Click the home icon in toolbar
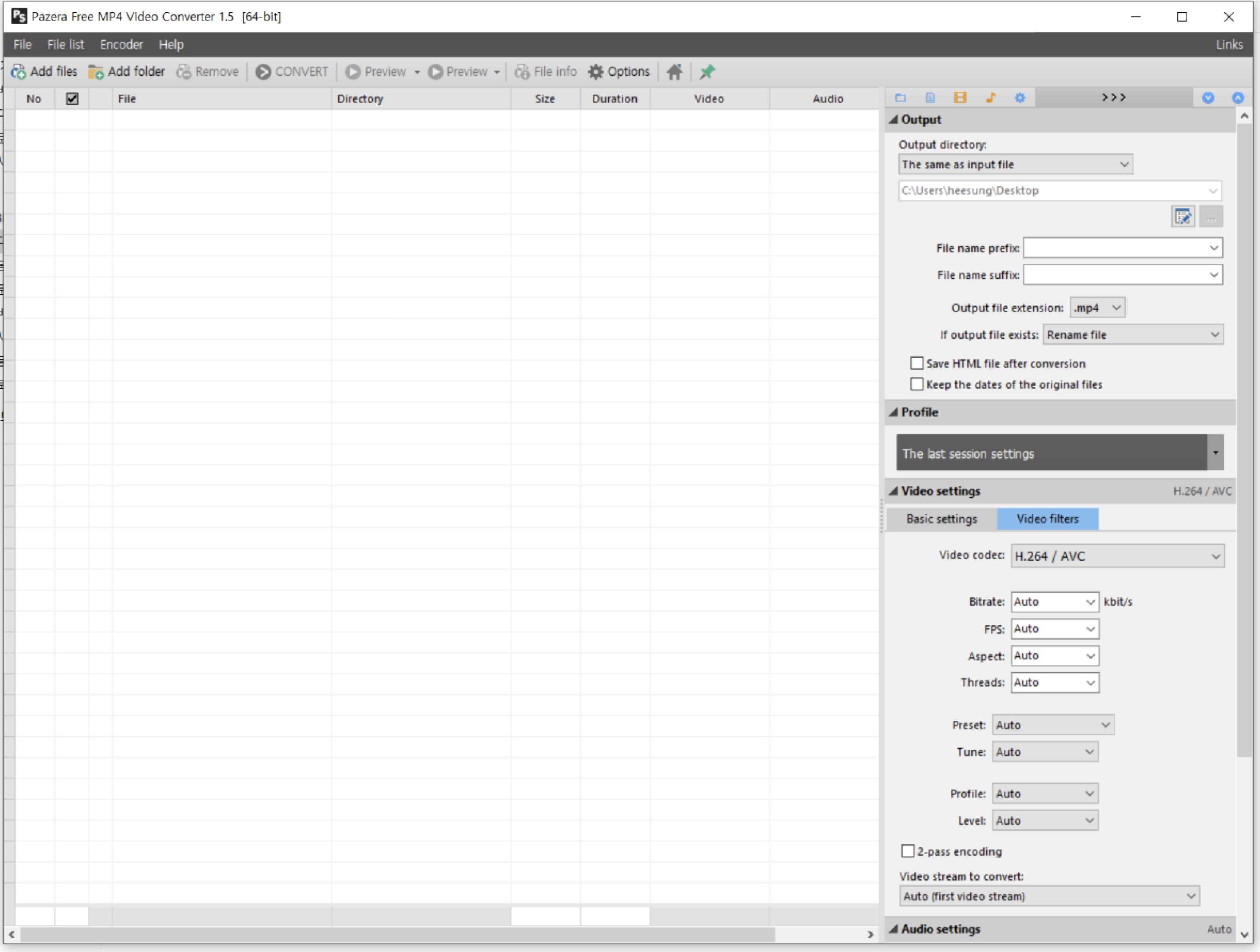The width and height of the screenshot is (1260, 952). (x=674, y=72)
